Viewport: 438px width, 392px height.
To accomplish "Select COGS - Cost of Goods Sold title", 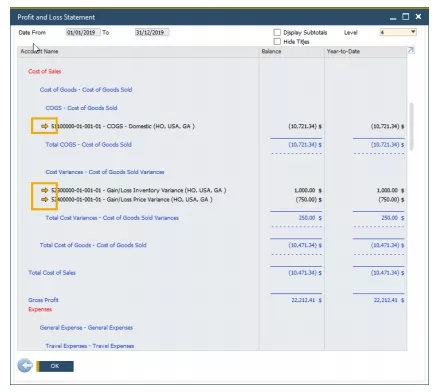I will tap(81, 108).
